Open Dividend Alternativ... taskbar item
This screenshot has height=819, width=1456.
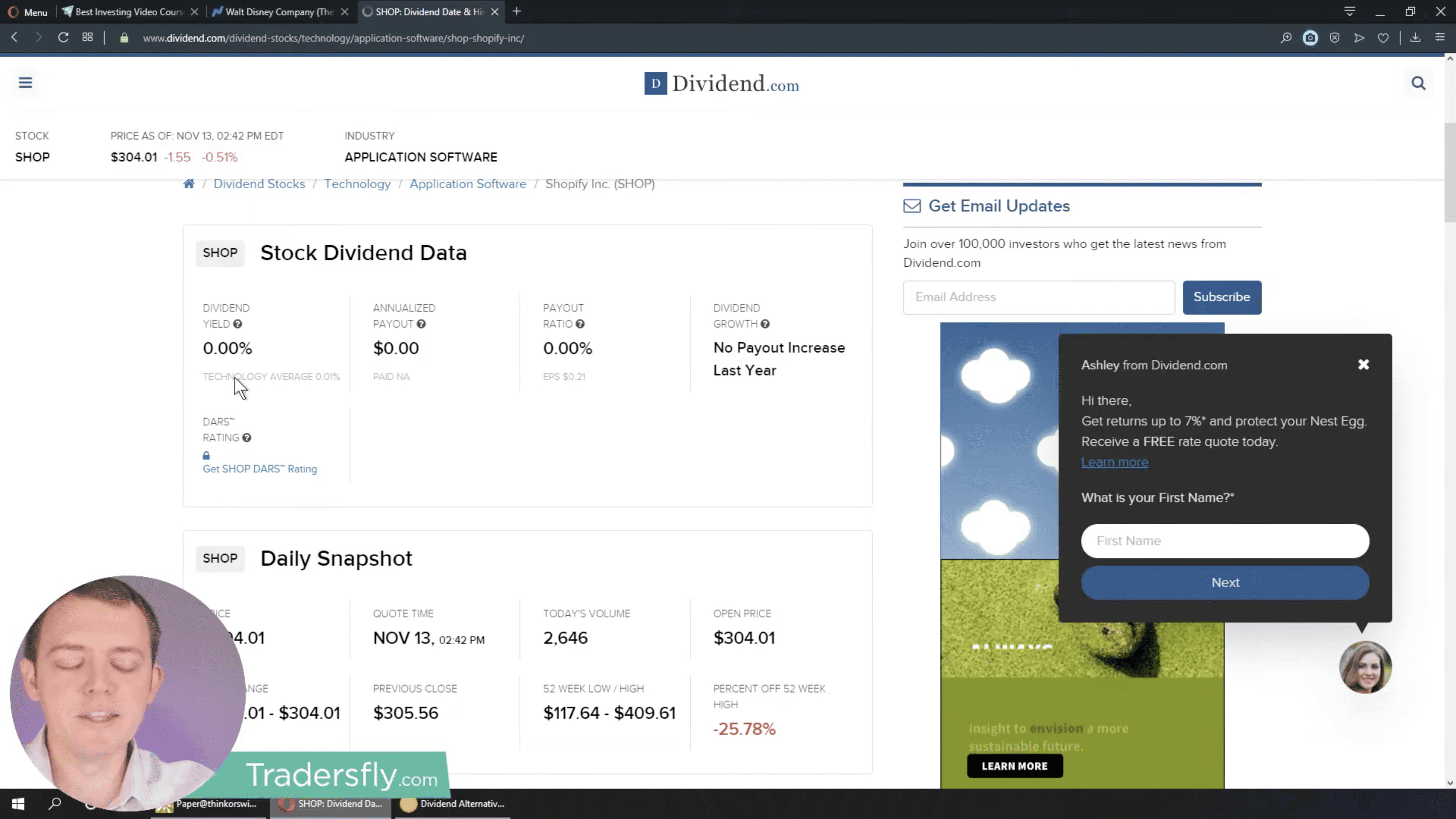(452, 804)
